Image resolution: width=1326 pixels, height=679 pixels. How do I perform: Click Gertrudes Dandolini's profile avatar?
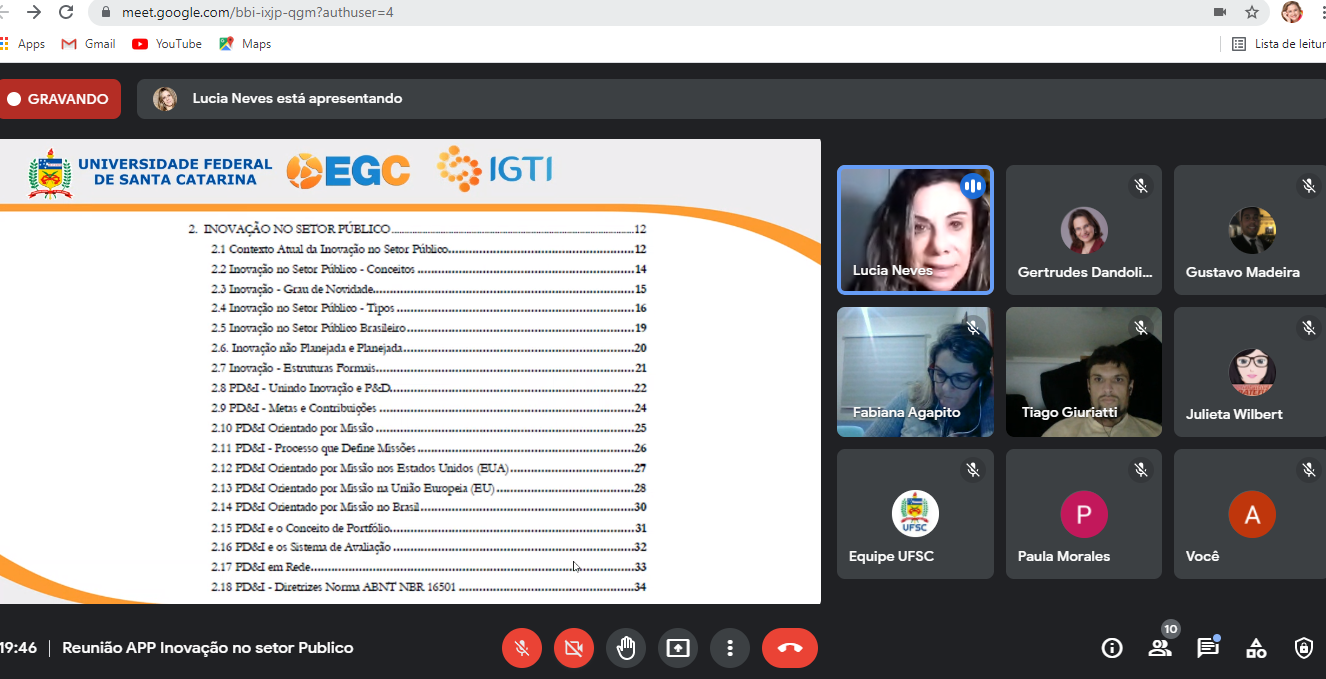point(1084,230)
